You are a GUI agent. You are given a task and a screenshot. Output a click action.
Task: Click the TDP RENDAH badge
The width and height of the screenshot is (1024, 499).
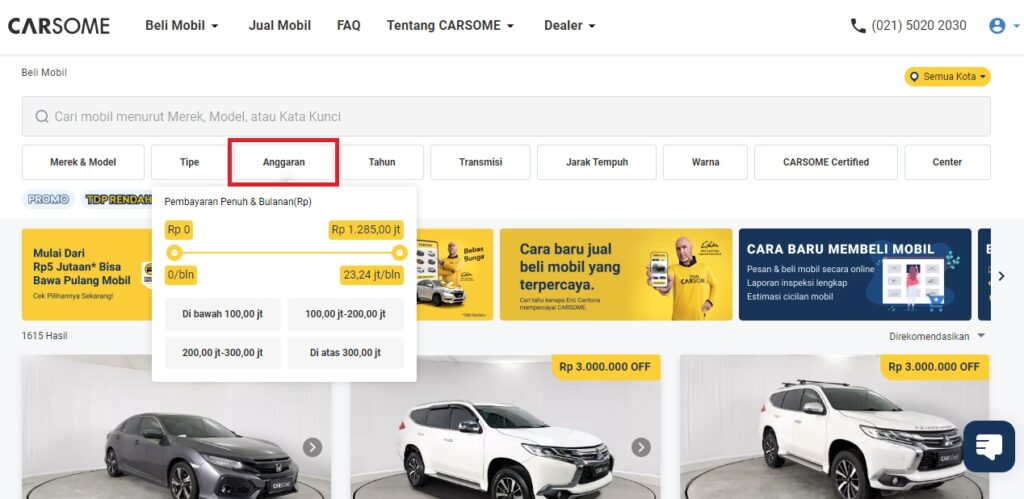(118, 199)
